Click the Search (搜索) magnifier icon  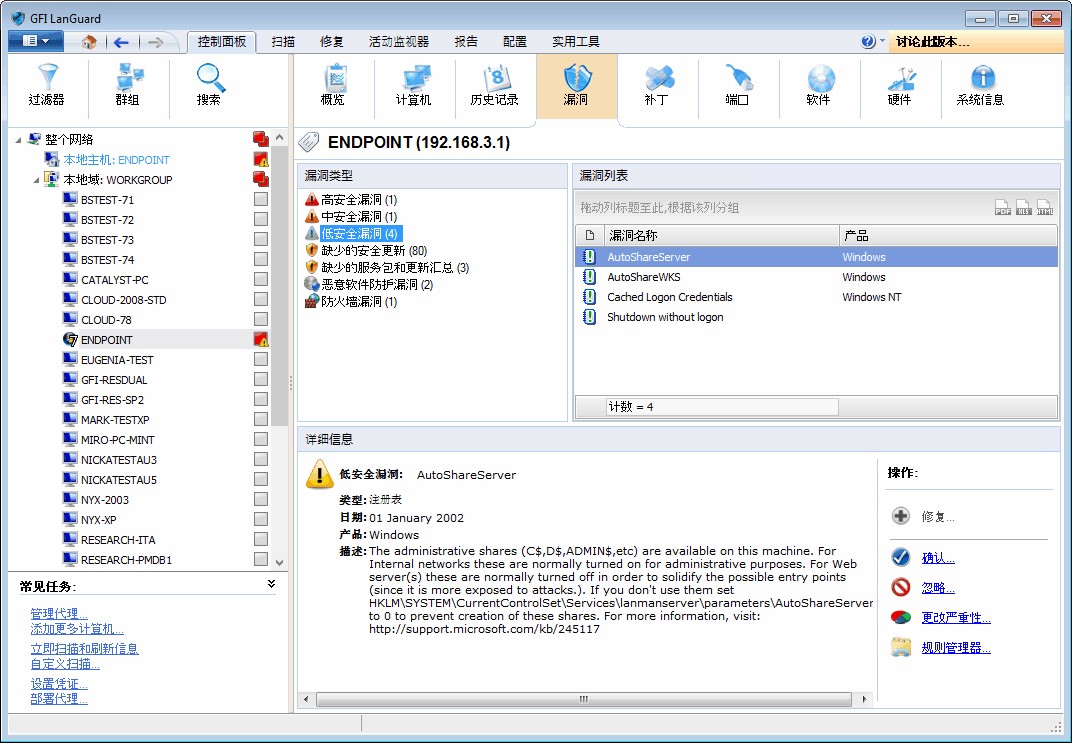point(209,77)
